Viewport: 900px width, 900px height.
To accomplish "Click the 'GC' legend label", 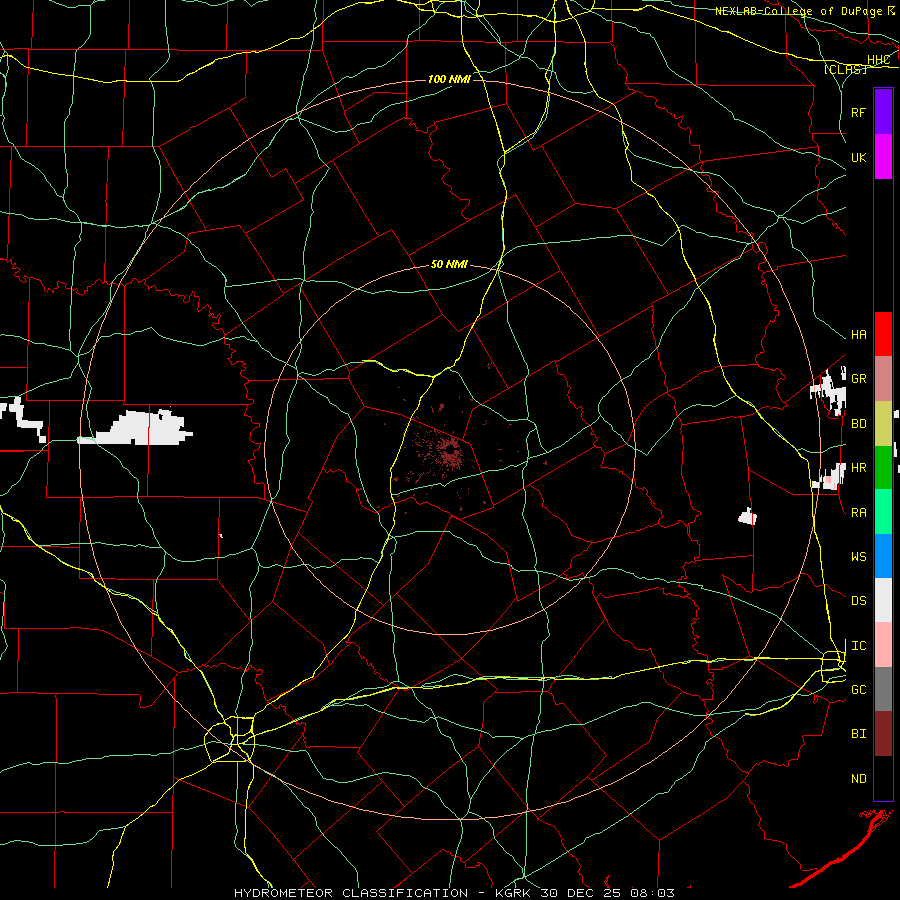I will tap(858, 690).
